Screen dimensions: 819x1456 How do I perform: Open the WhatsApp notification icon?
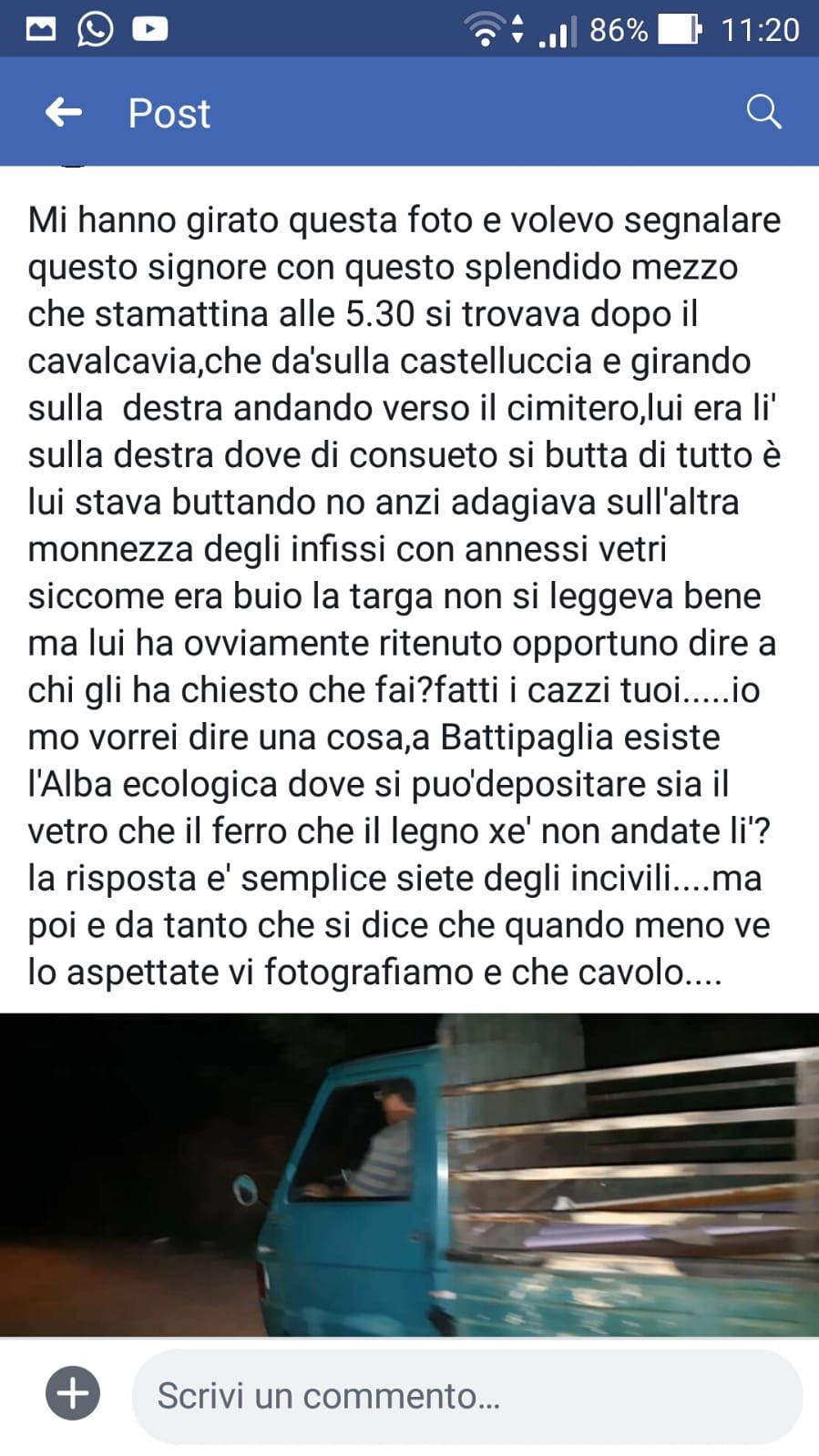(95, 29)
